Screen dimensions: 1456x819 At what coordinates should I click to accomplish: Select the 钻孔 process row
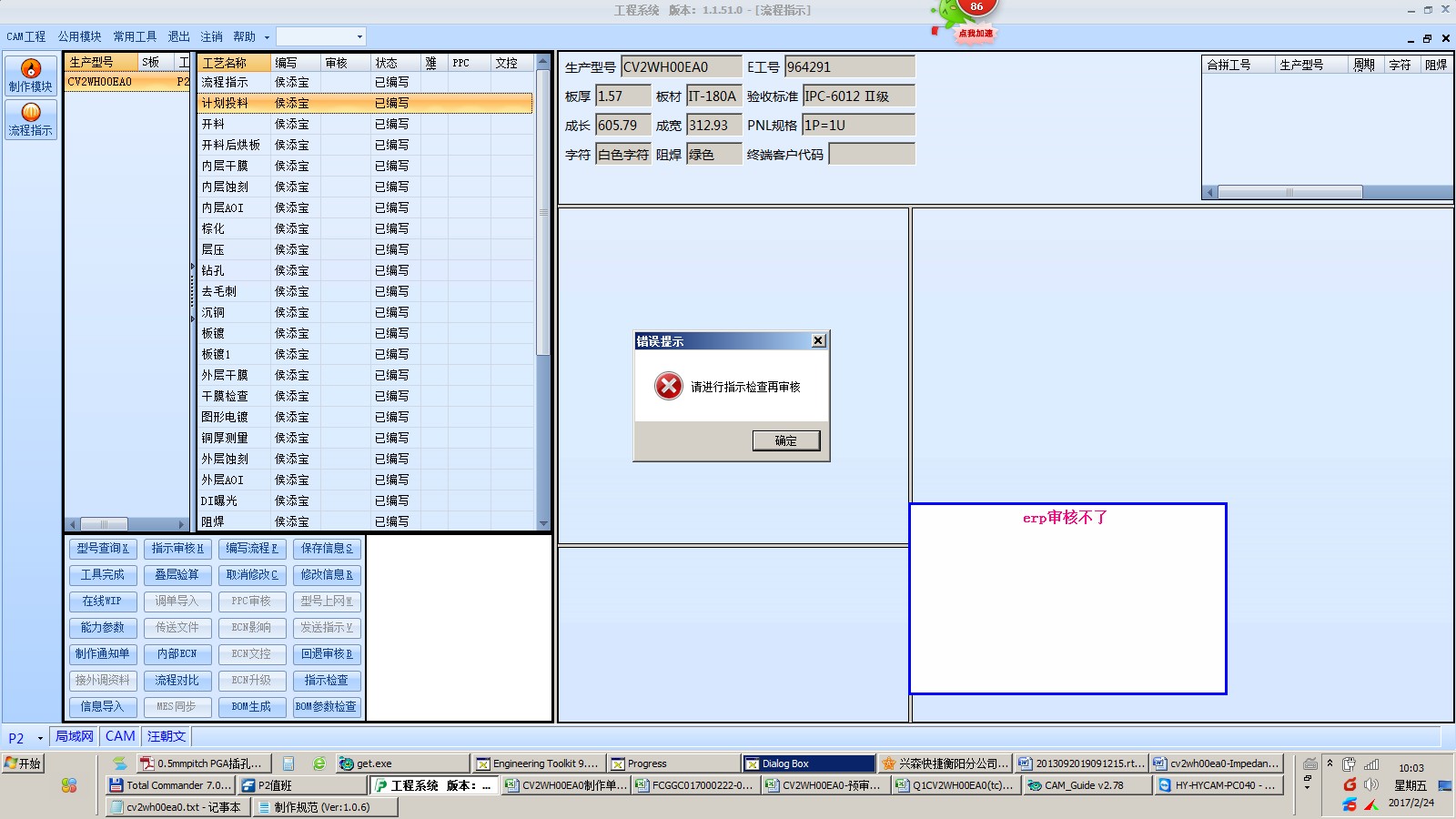click(x=365, y=270)
